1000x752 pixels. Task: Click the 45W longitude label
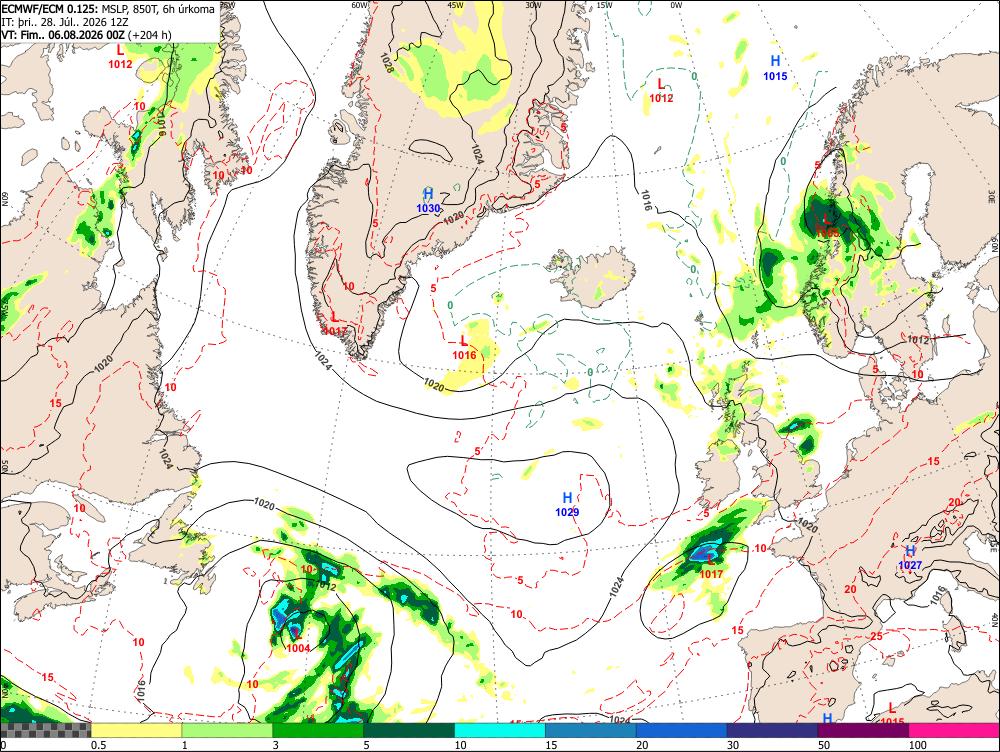coord(455,5)
